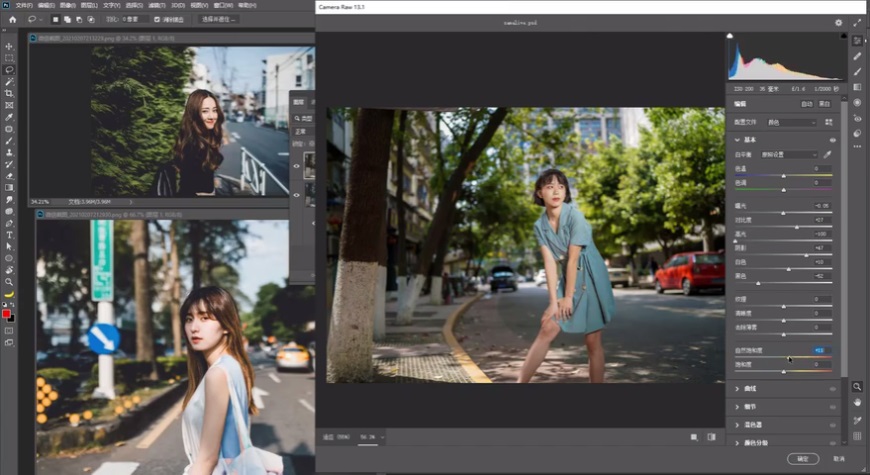The width and height of the screenshot is (870, 475).
Task: Click the OK (确定) button
Action: [x=802, y=458]
